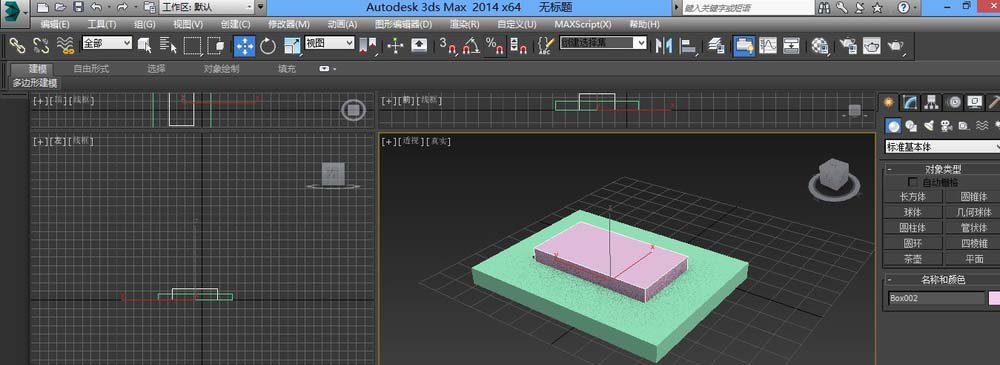The width and height of the screenshot is (1000, 365).
Task: Open the Curve Editor icon
Action: pos(768,46)
